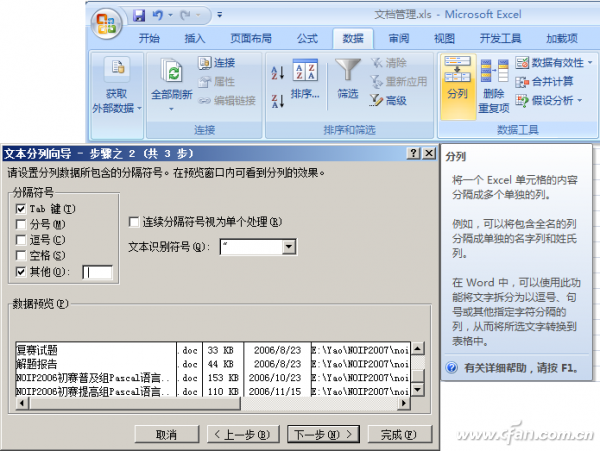Click the 分列 text-to-columns icon
The image size is (600, 451).
point(458,70)
